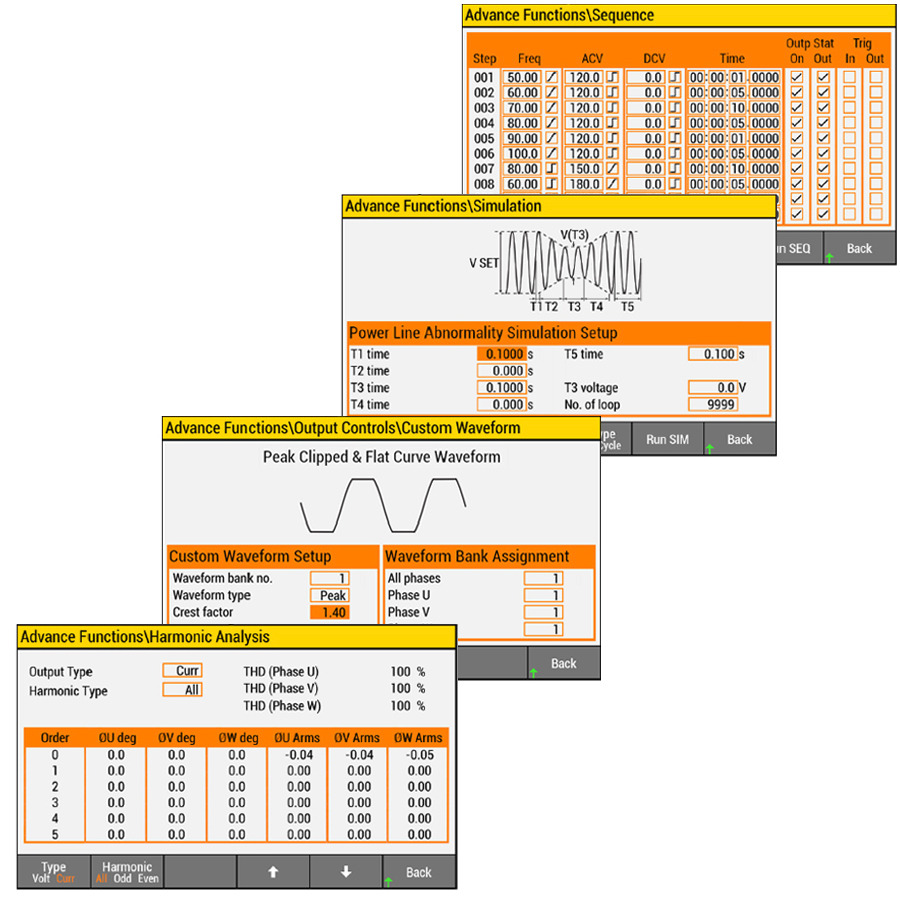Uncheck Output On for sequence step 001

[x=797, y=77]
